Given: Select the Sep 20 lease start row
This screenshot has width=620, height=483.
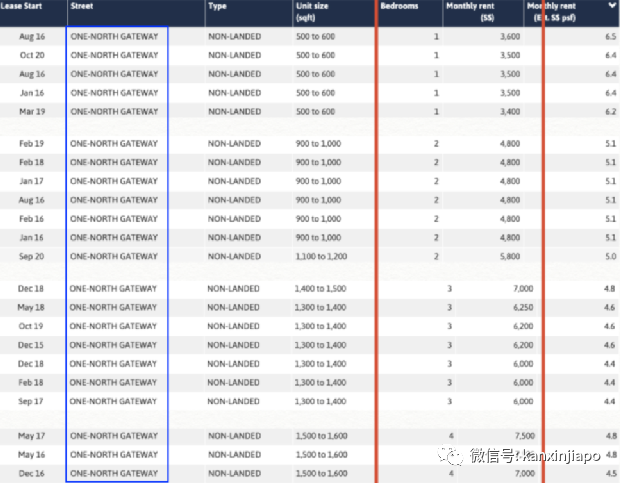Looking at the screenshot, I should click(32, 256).
